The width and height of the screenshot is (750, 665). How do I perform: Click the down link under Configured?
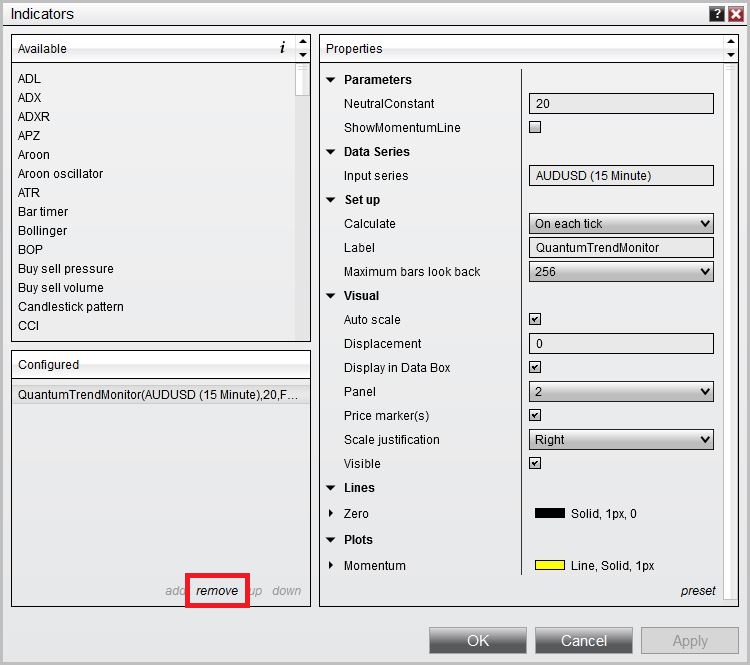point(287,590)
